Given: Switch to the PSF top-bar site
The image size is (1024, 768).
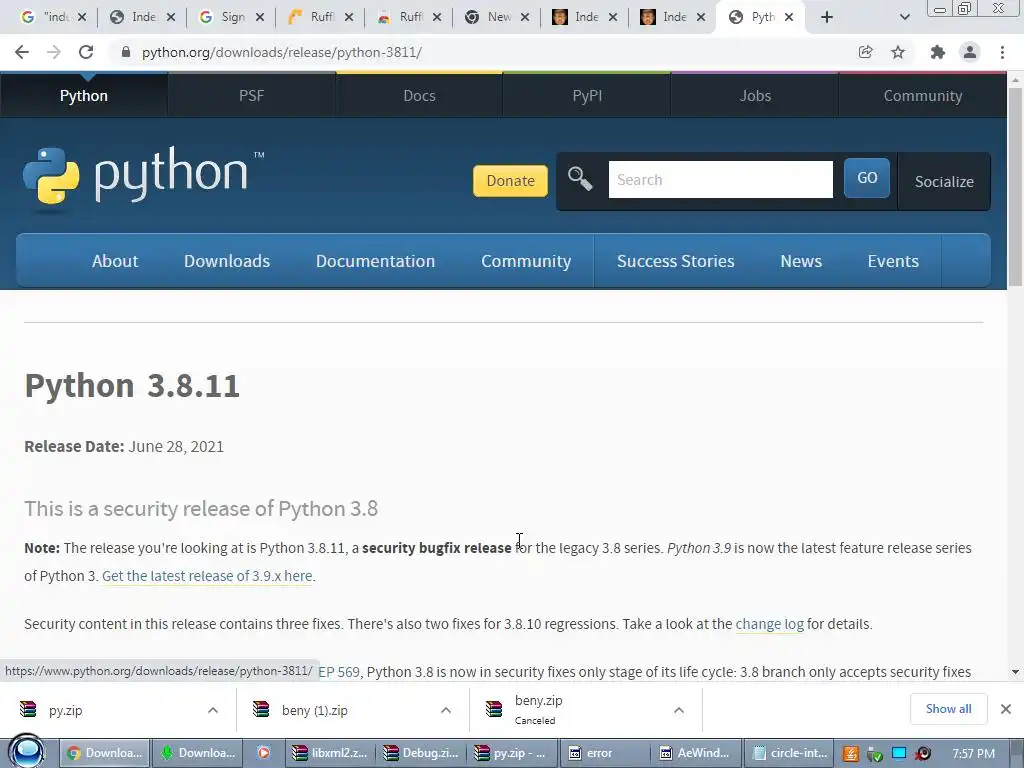Looking at the screenshot, I should pyautogui.click(x=251, y=95).
